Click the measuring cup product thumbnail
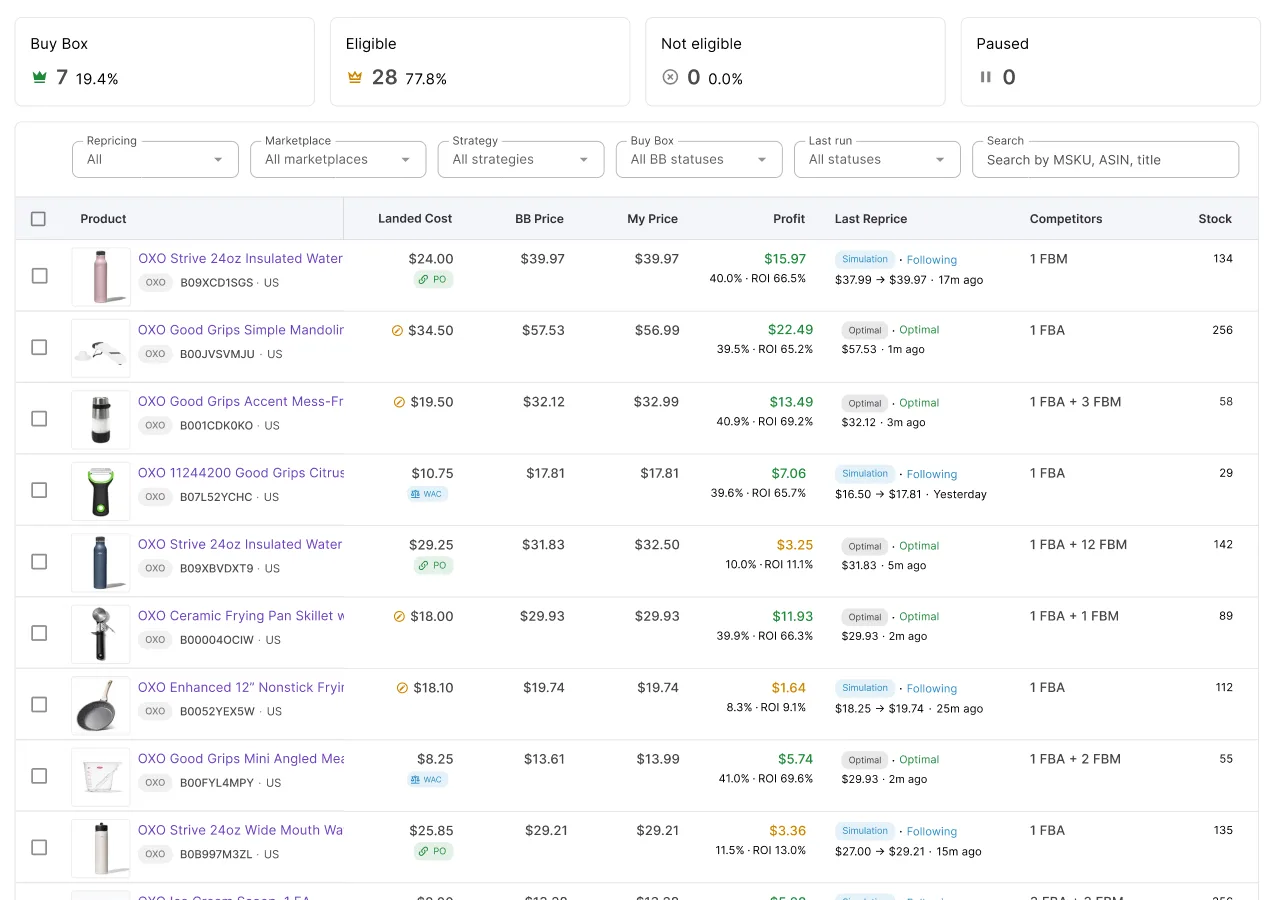1274x900 pixels. pyautogui.click(x=101, y=777)
